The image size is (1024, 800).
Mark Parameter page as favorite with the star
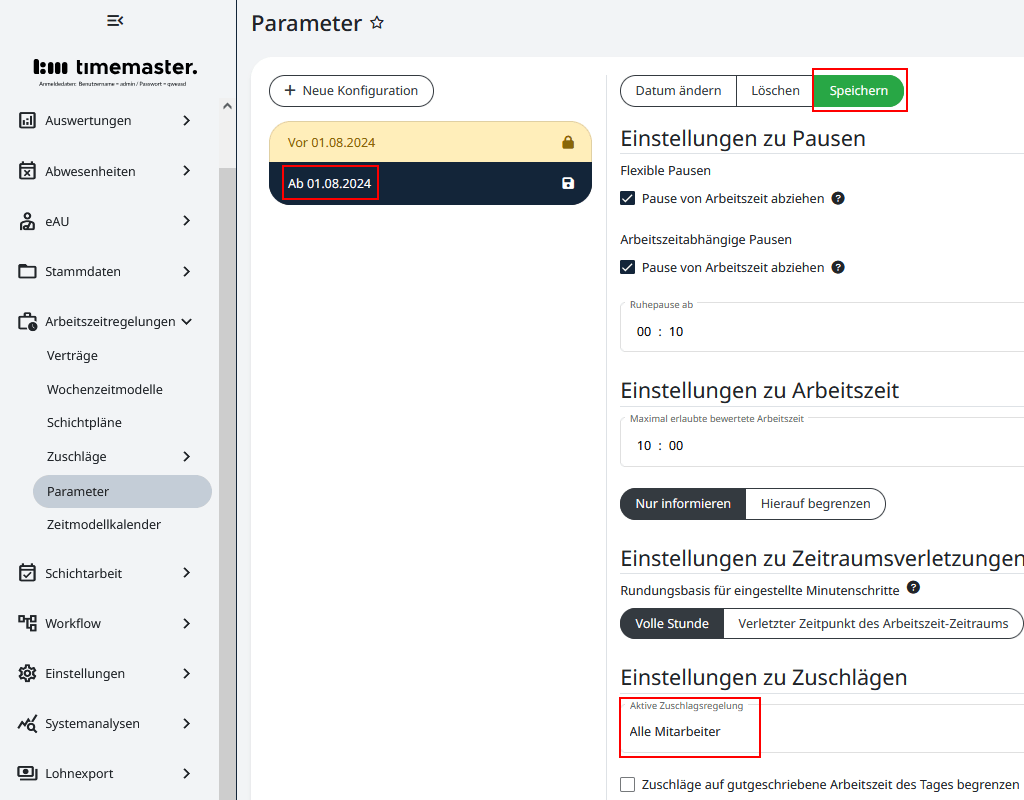coord(376,22)
